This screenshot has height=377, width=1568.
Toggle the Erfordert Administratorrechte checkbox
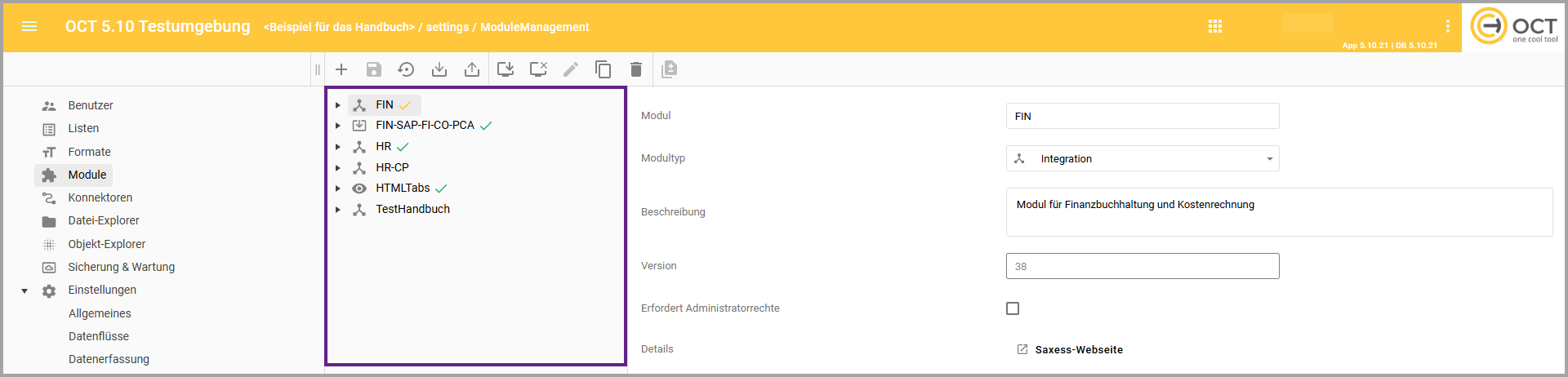1013,308
